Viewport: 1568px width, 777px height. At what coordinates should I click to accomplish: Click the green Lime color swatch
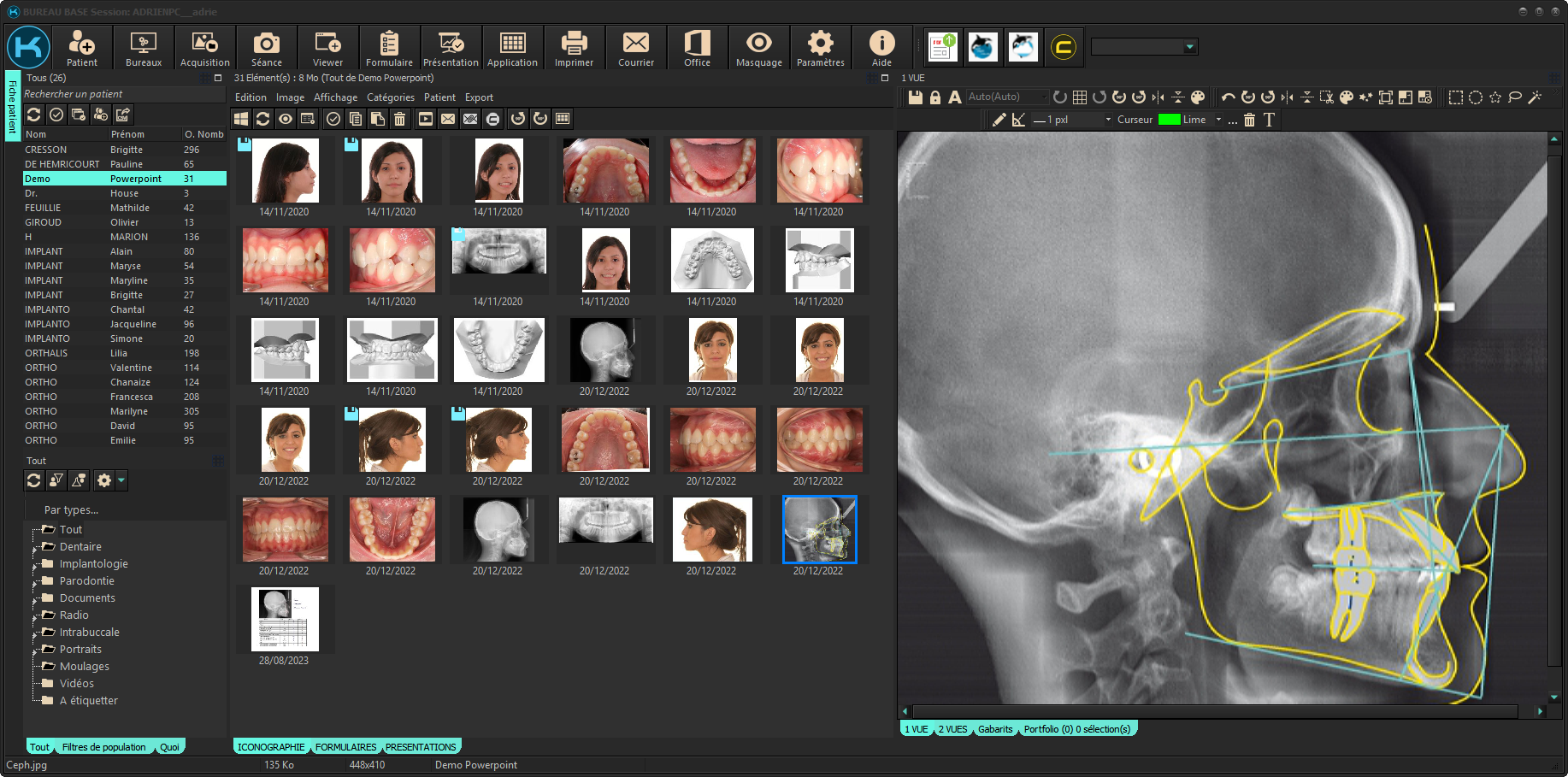click(x=1169, y=120)
